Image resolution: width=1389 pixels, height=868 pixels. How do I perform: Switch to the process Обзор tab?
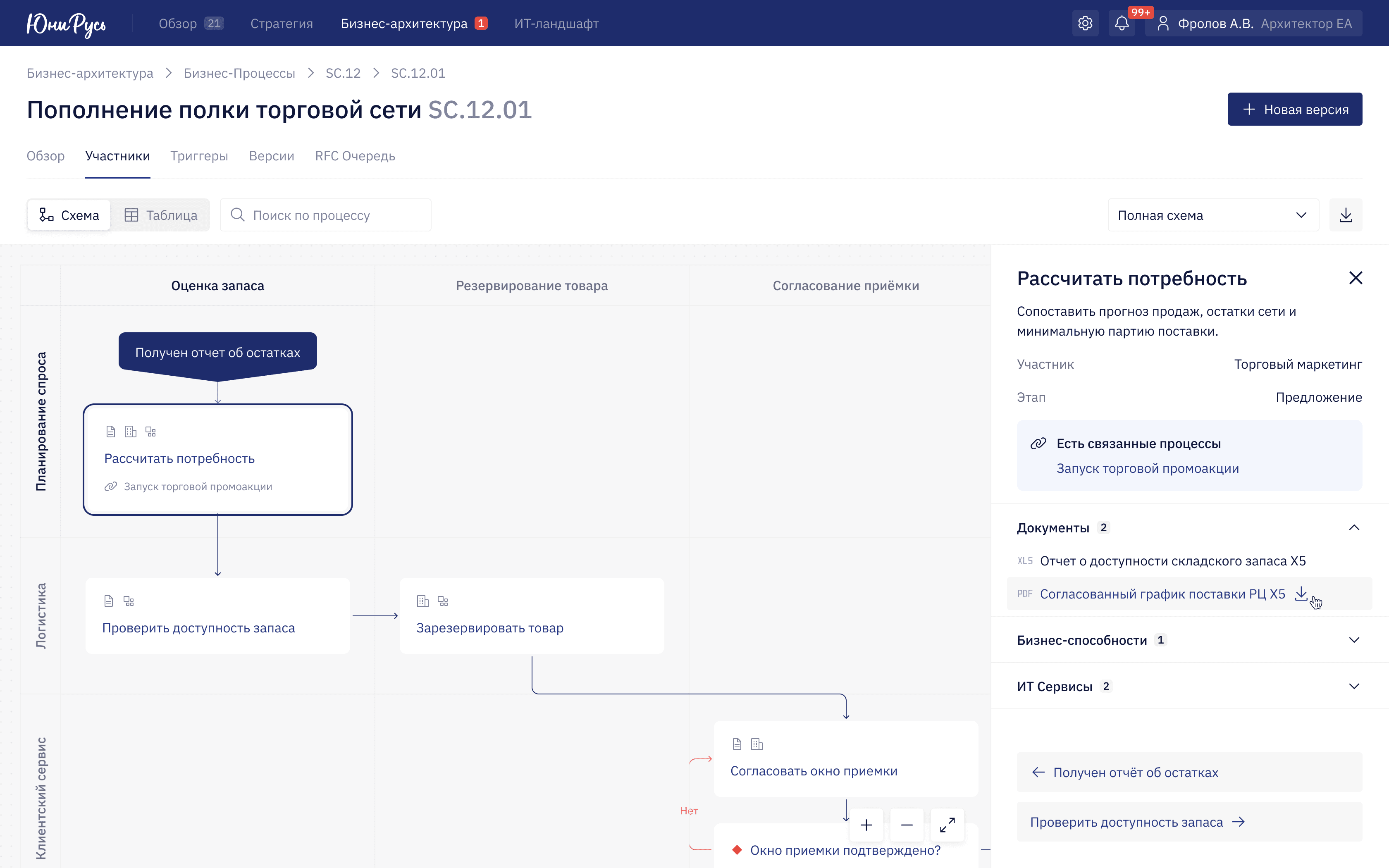pos(45,156)
